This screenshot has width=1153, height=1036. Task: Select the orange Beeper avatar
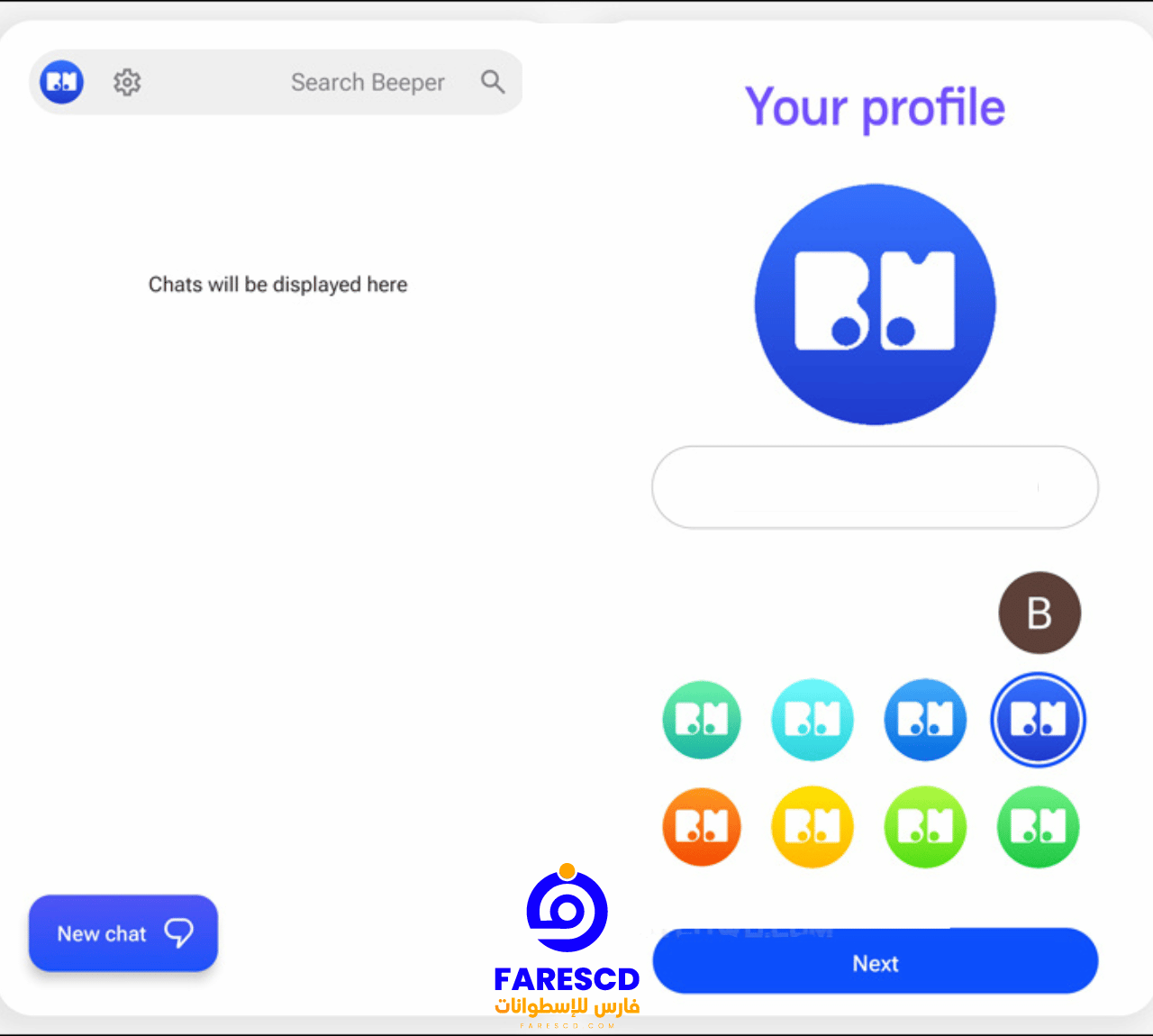(702, 826)
